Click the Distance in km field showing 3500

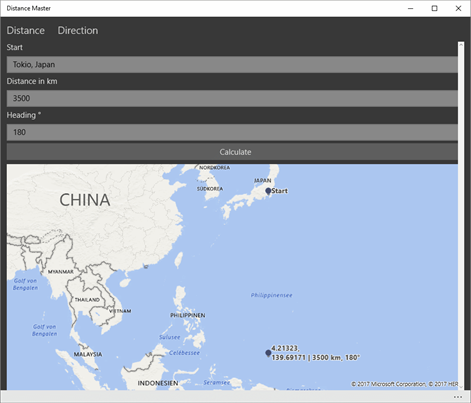coord(232,98)
